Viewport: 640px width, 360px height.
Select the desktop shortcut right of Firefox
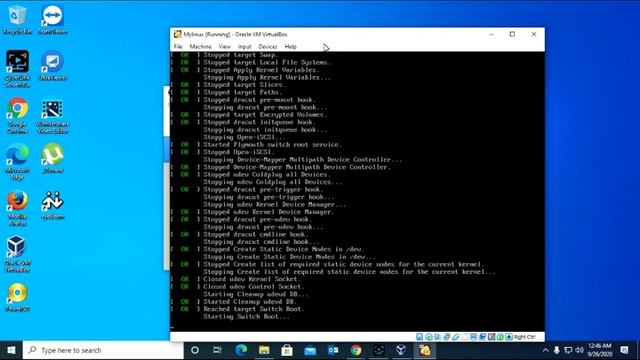53,205
